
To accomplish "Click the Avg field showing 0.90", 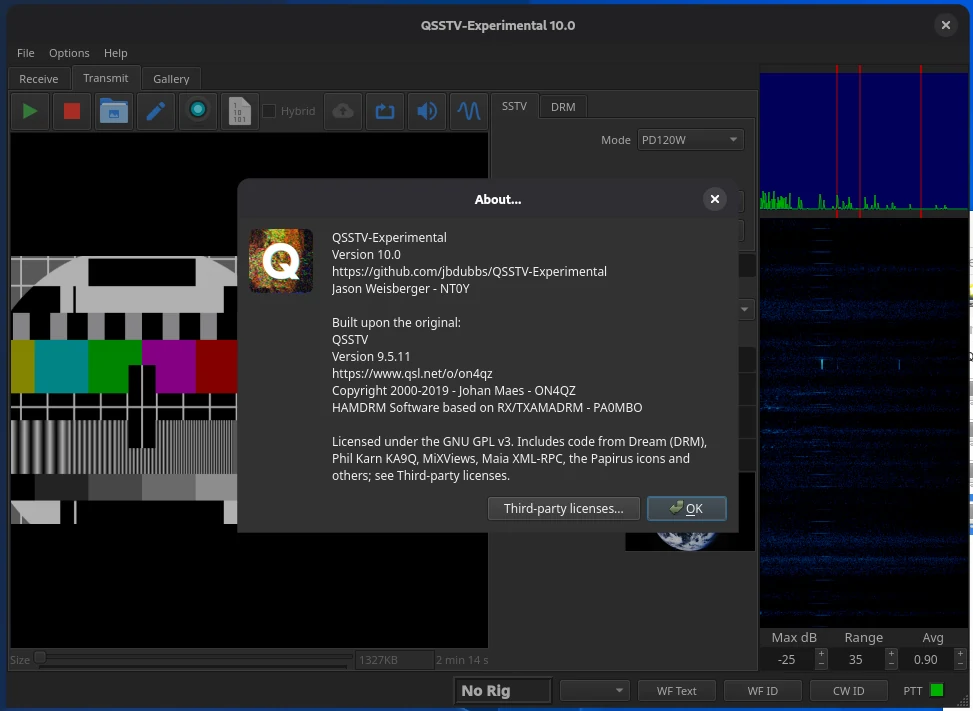I will [926, 660].
